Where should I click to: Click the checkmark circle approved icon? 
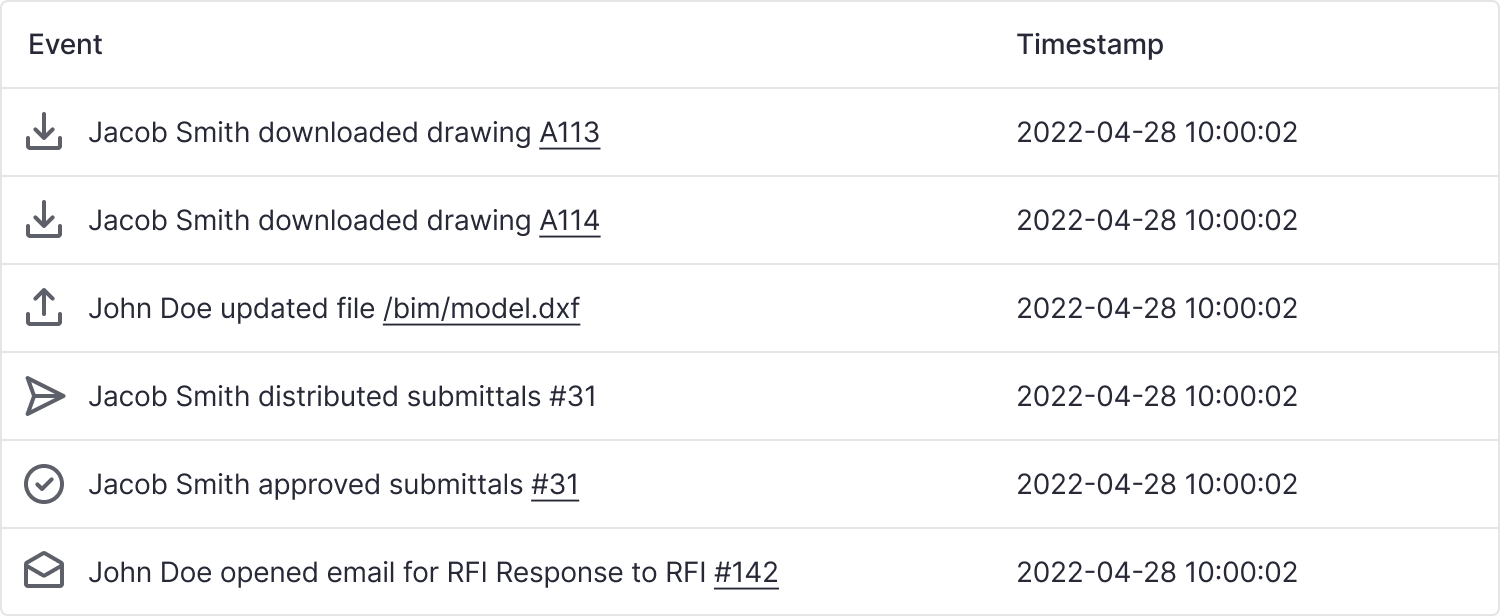coord(43,484)
